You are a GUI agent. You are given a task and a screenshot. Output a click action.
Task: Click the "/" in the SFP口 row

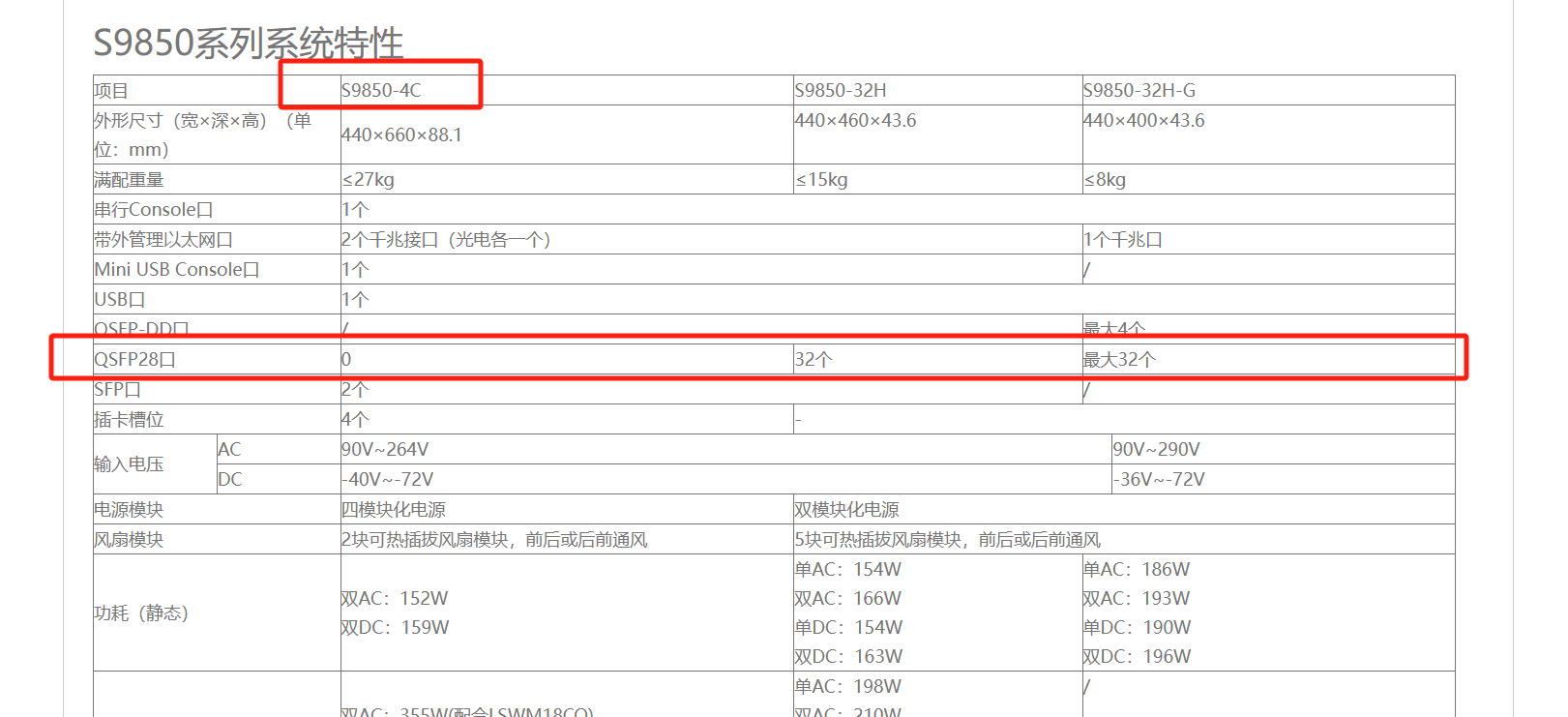tap(1086, 390)
